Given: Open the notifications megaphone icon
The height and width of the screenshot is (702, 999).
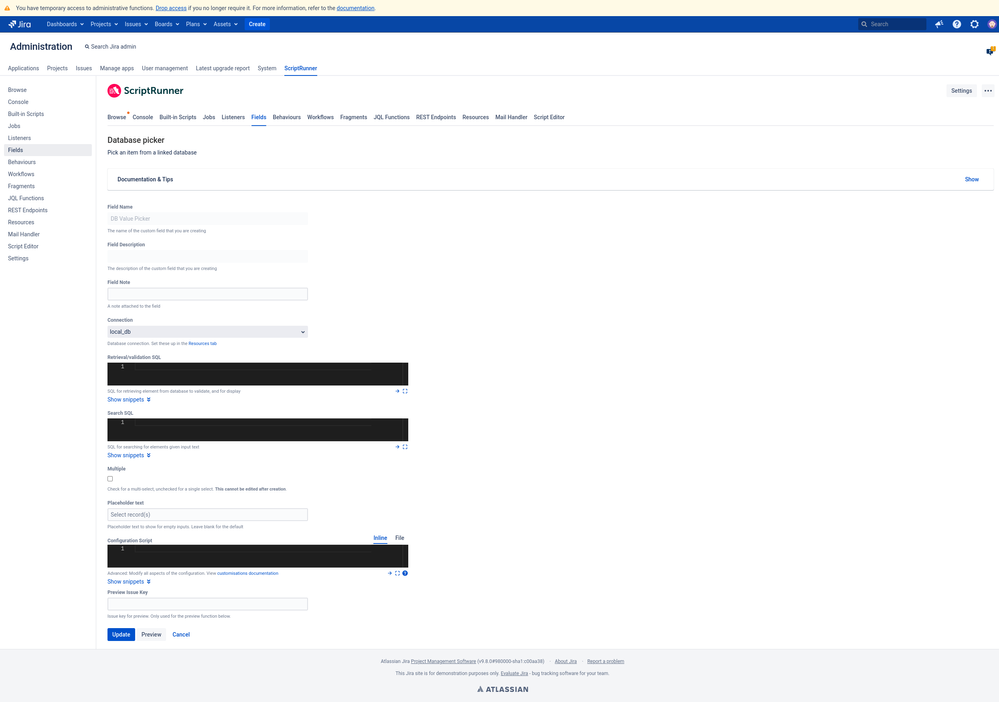Looking at the screenshot, I should 939,24.
